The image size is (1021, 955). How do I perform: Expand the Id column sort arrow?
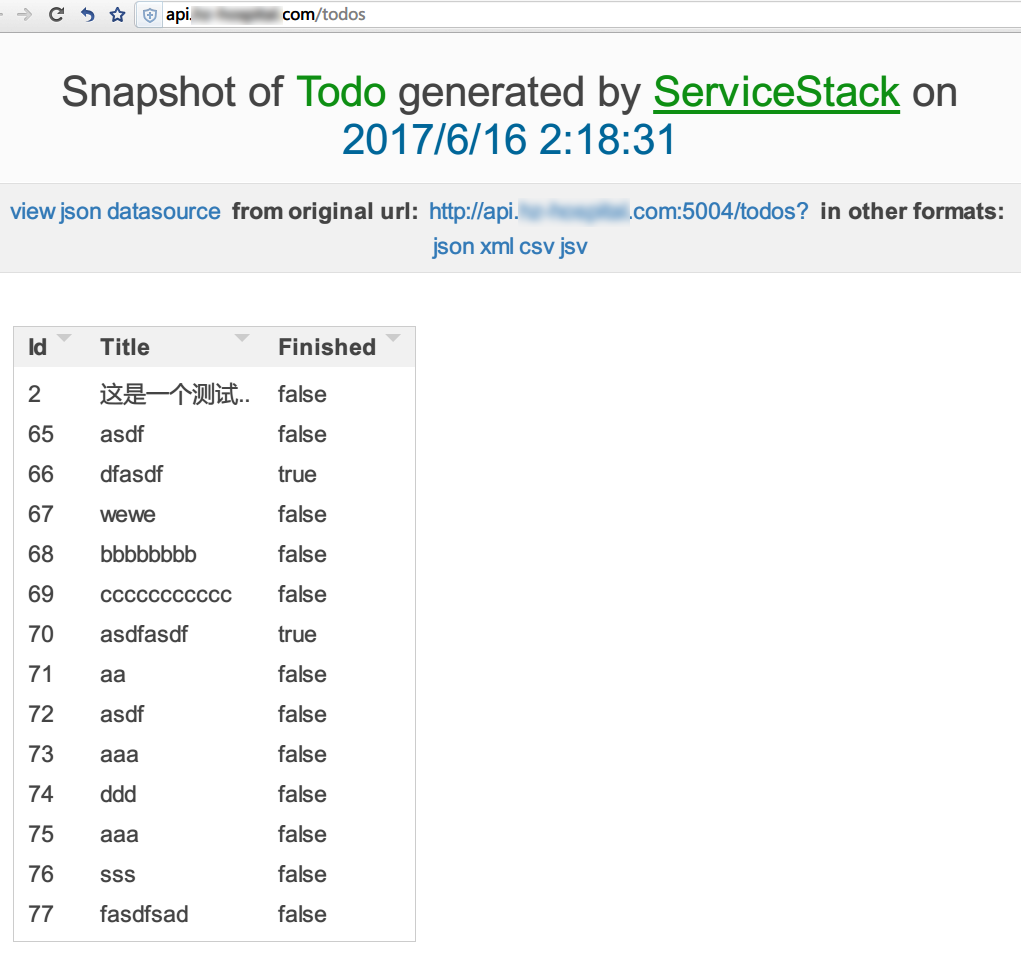click(x=64, y=337)
